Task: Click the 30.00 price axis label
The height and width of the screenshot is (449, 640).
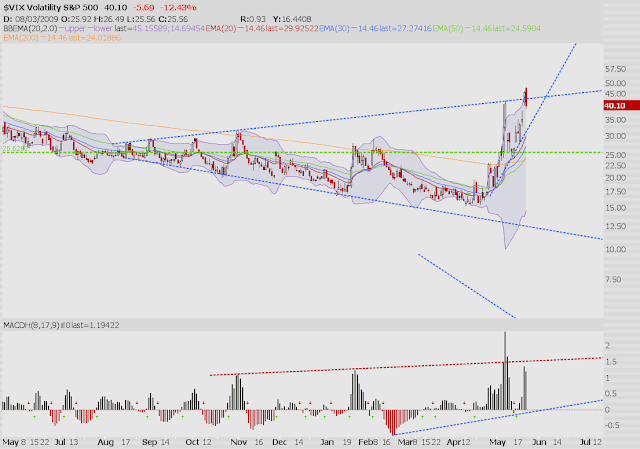Action: 616,136
